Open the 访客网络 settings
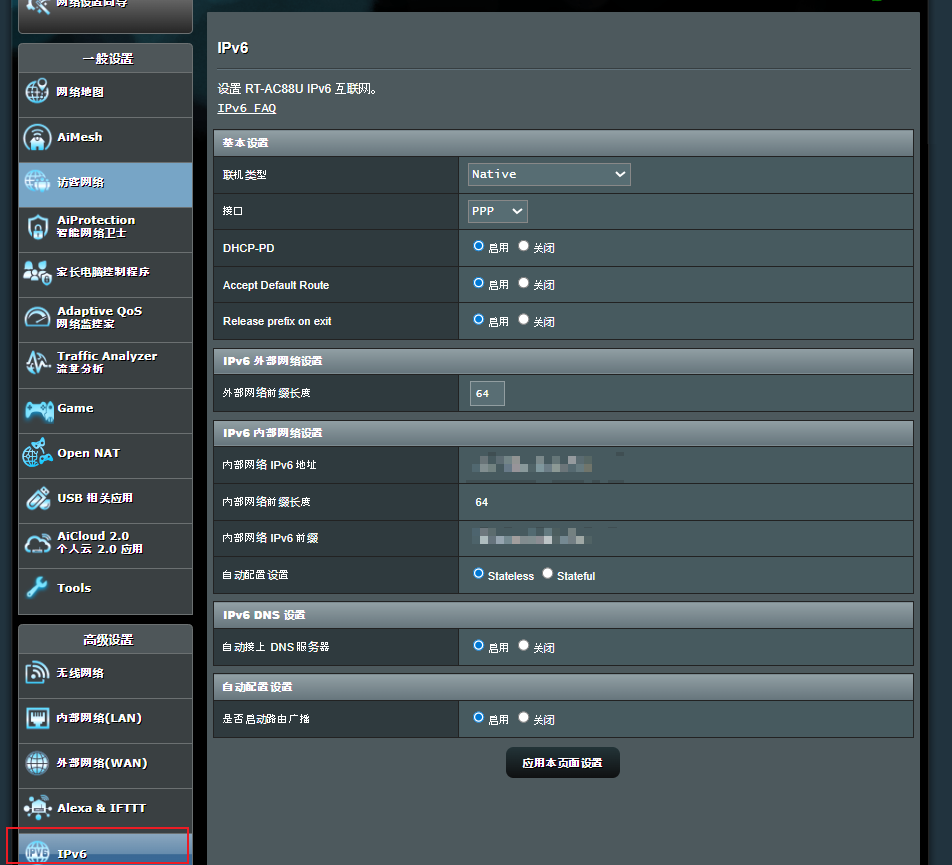This screenshot has height=865, width=952. click(80, 185)
